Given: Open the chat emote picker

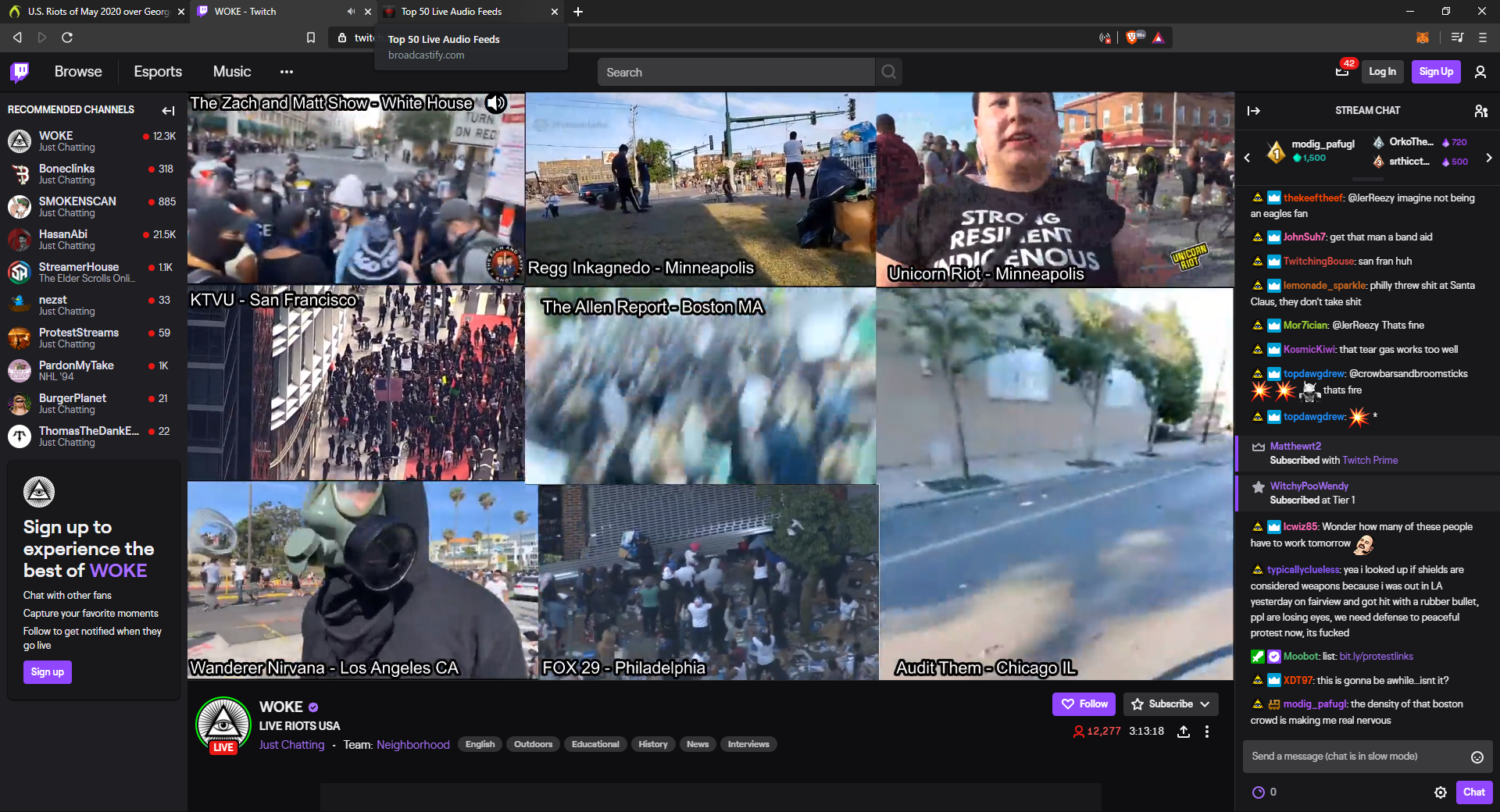Looking at the screenshot, I should [x=1477, y=757].
